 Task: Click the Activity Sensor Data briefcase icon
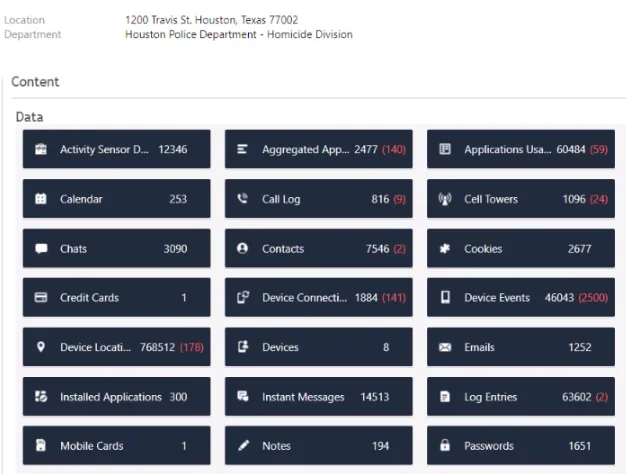pos(41,150)
